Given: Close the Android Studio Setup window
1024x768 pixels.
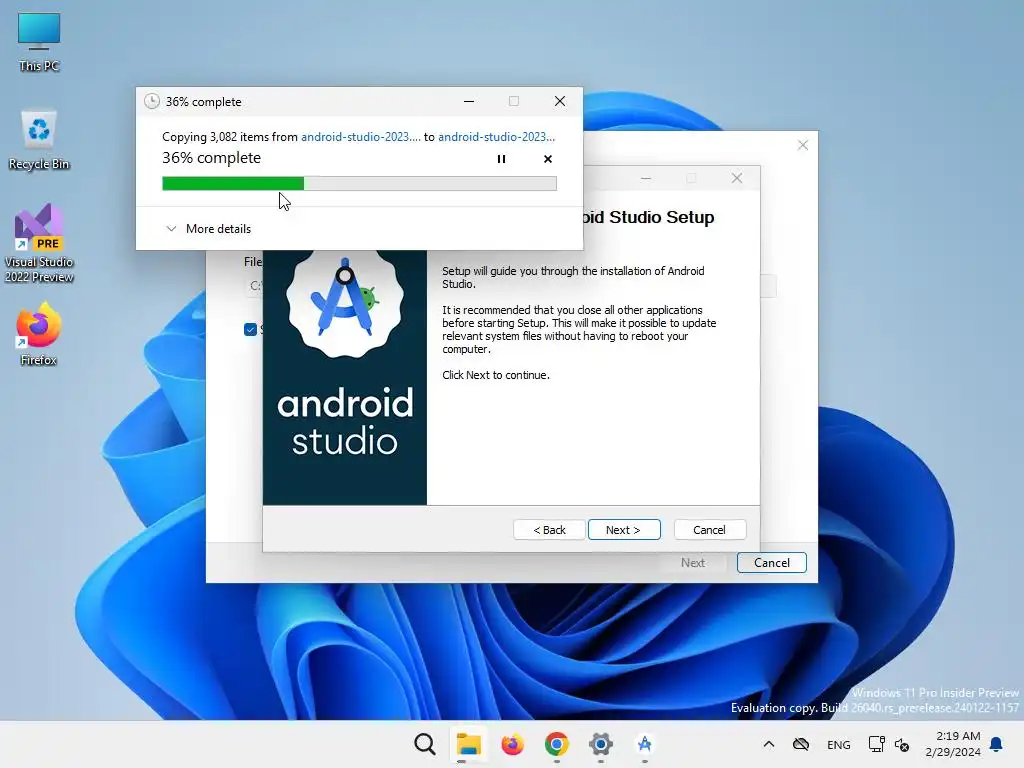Looking at the screenshot, I should coord(737,178).
